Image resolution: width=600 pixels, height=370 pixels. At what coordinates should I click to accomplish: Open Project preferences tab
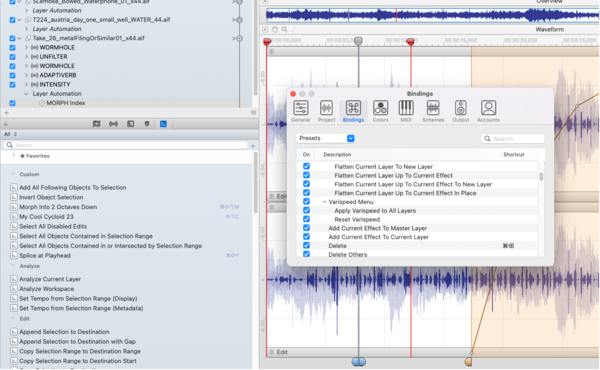[326, 111]
